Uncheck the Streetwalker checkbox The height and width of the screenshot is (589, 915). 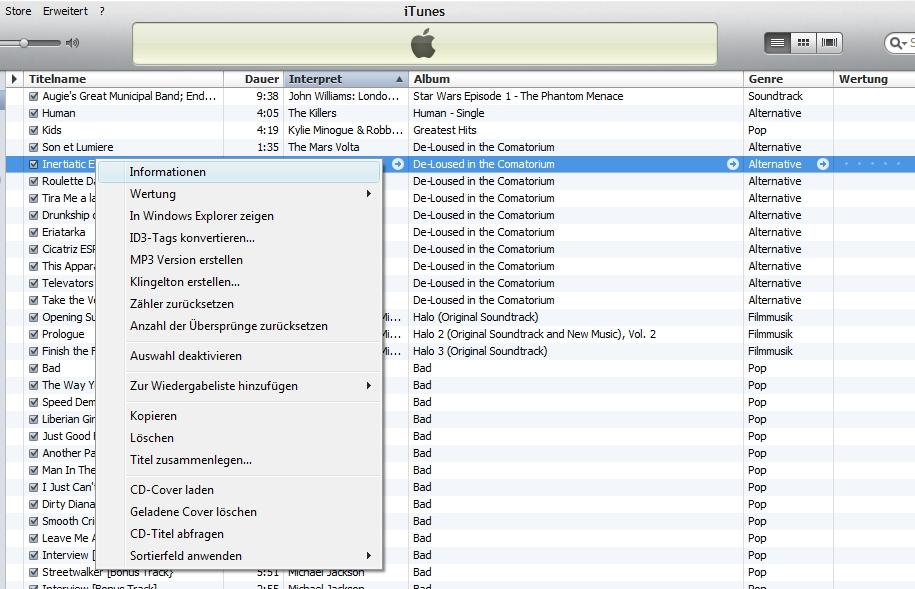pos(34,572)
